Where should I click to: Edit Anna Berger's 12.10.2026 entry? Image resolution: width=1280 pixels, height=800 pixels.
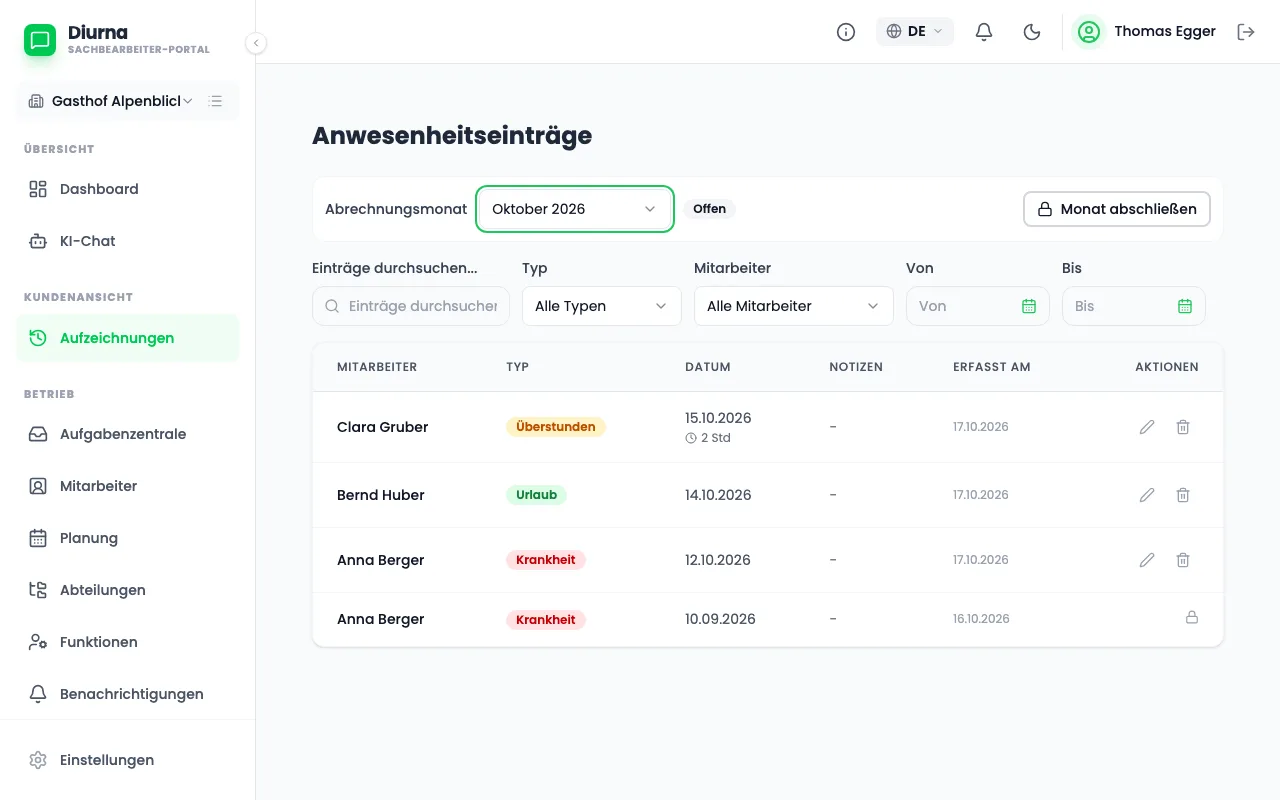point(1147,560)
